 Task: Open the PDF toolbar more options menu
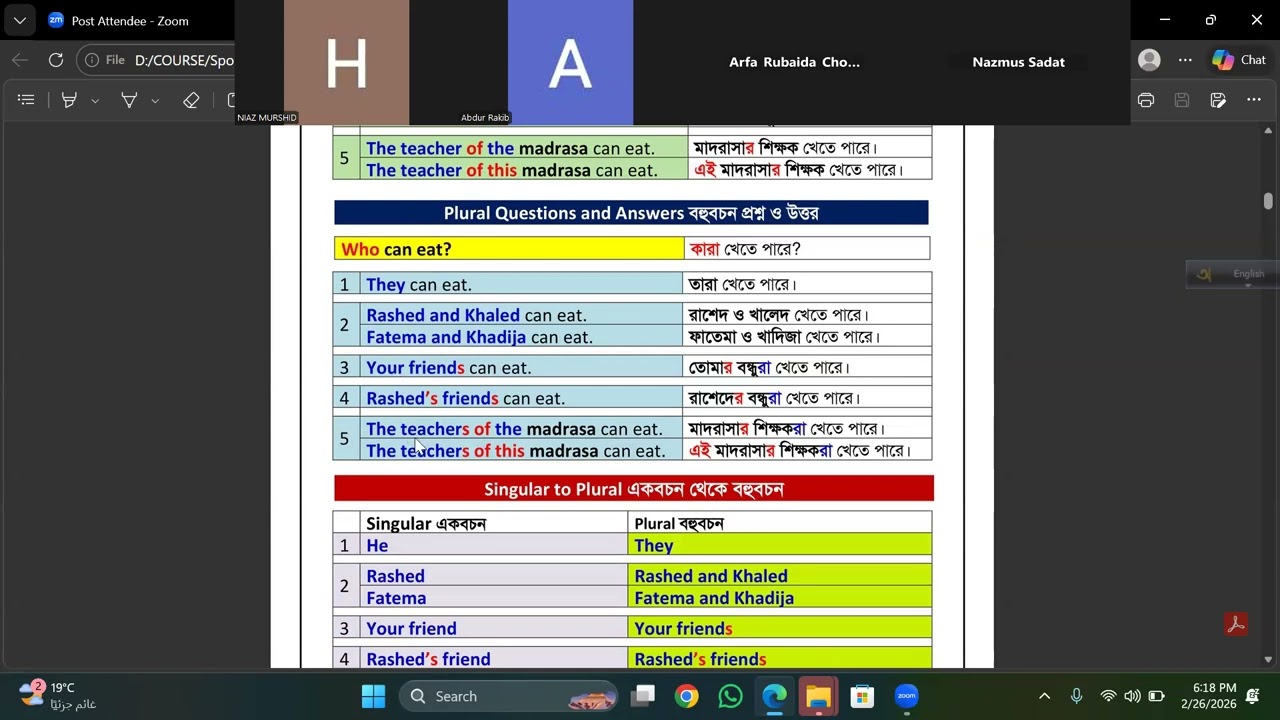1254,100
